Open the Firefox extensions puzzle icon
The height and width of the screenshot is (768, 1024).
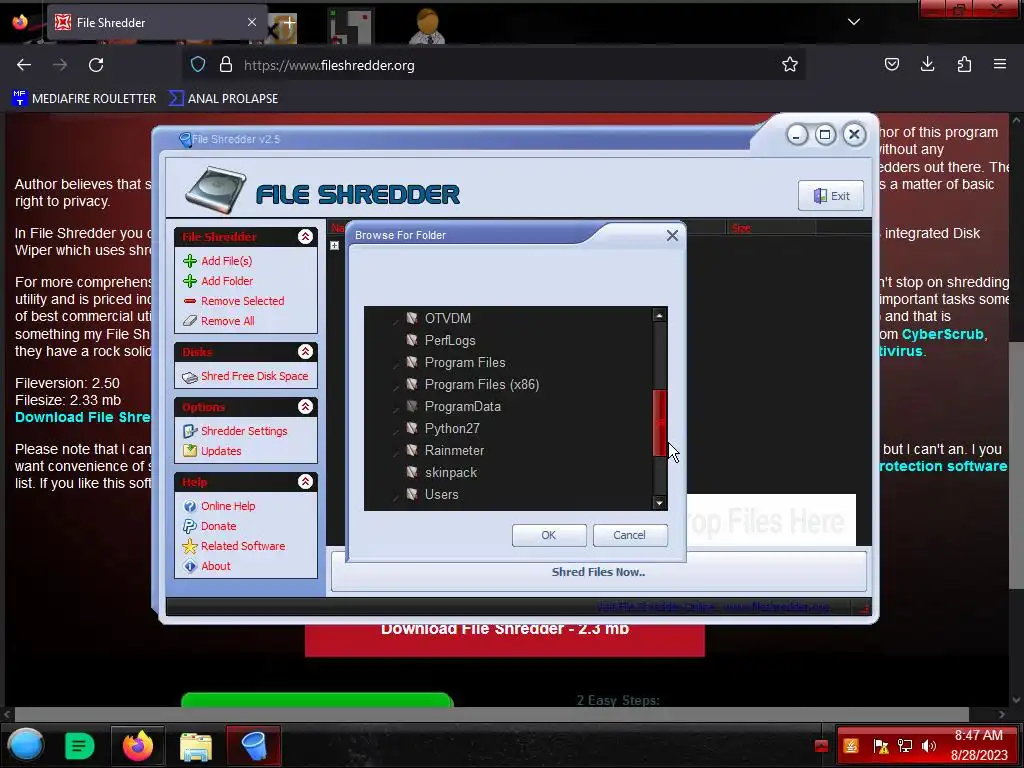coord(964,65)
